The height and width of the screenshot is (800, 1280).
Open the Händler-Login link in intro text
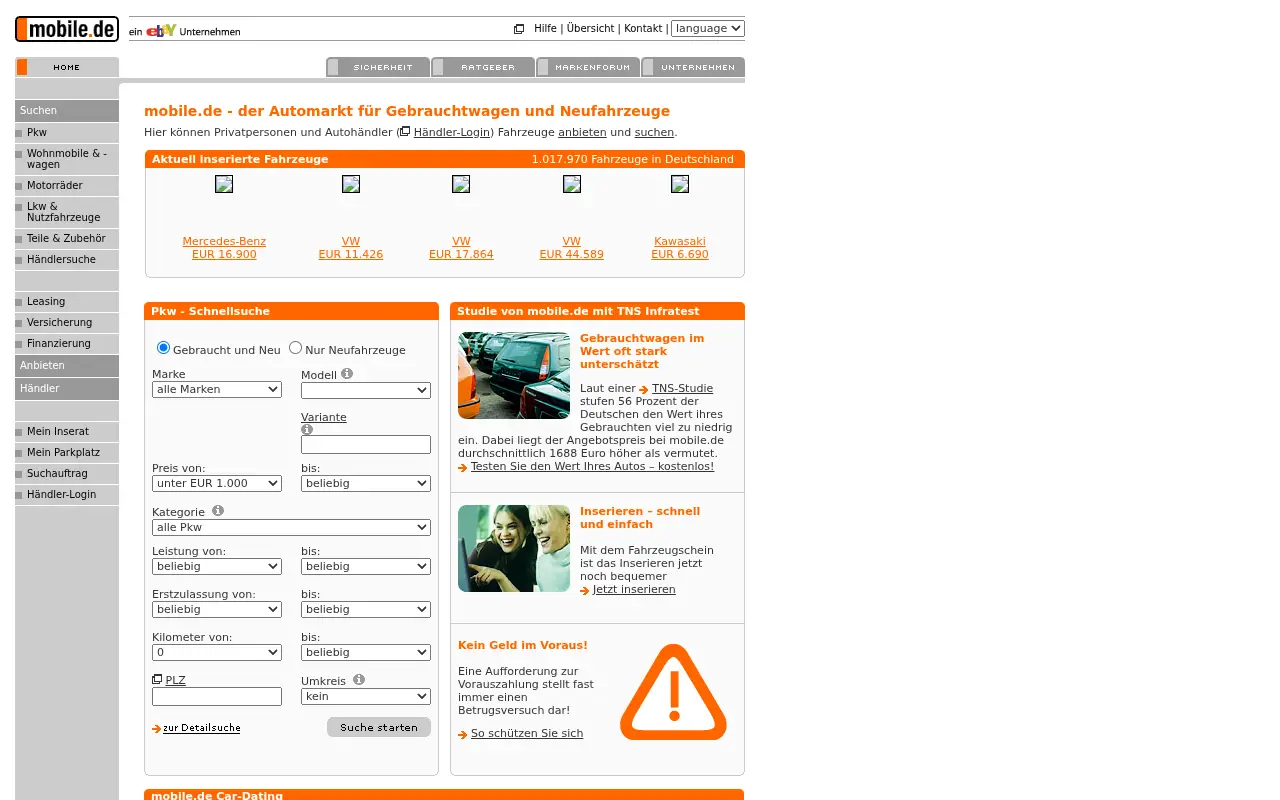452,132
